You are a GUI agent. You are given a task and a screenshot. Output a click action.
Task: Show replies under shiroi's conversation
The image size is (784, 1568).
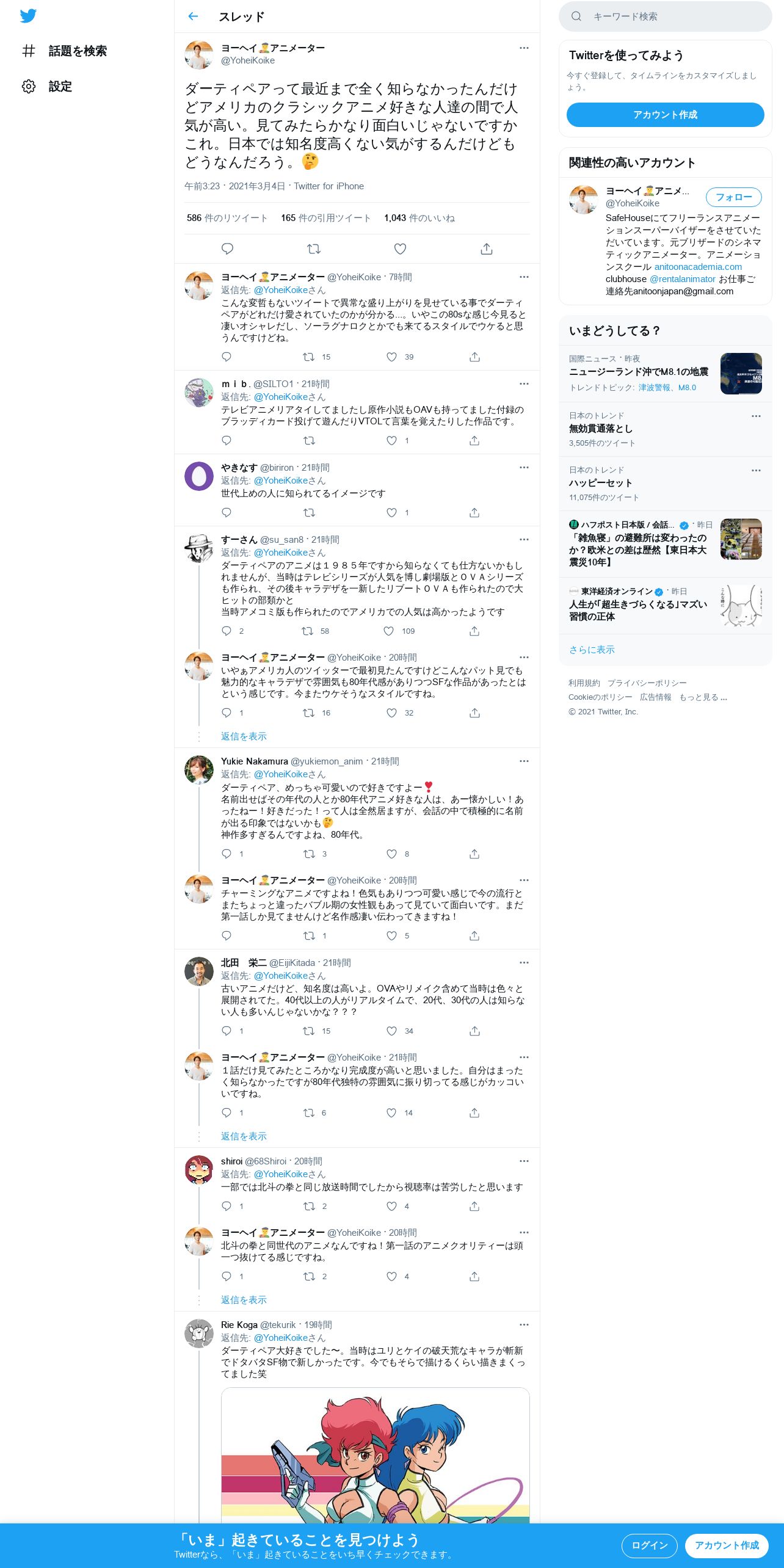[x=244, y=1299]
